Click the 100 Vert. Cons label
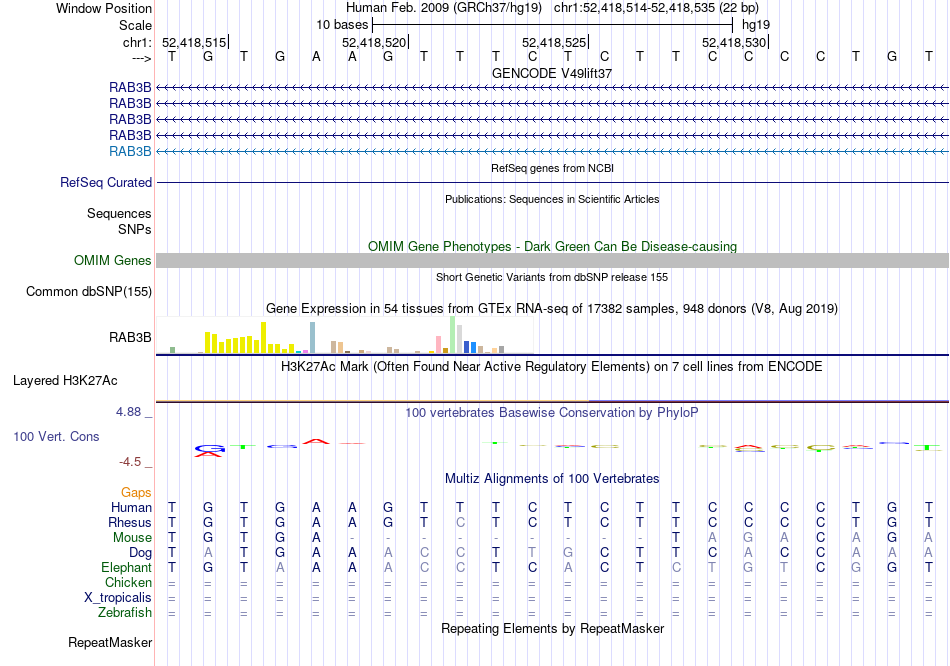950x666 pixels. [x=56, y=436]
